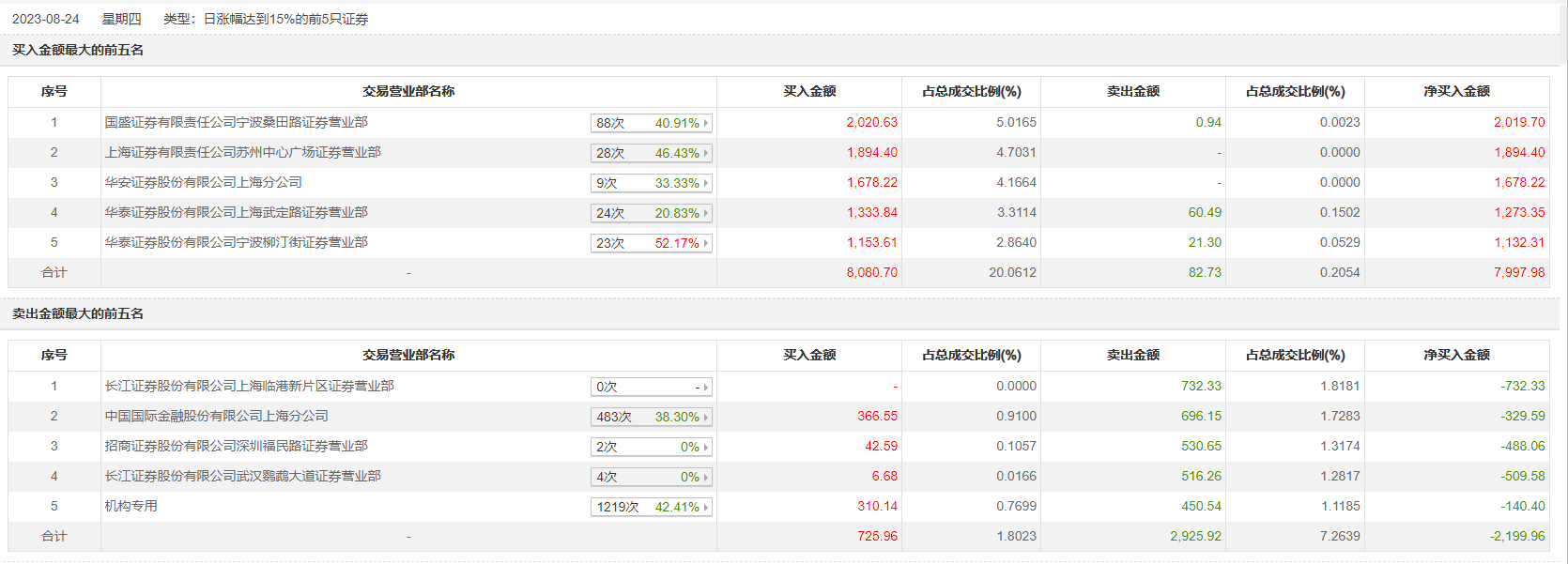This screenshot has height=564, width=1568.
Task: Expand the 23次 52.17% dropdown arrow
Action: pos(706,243)
